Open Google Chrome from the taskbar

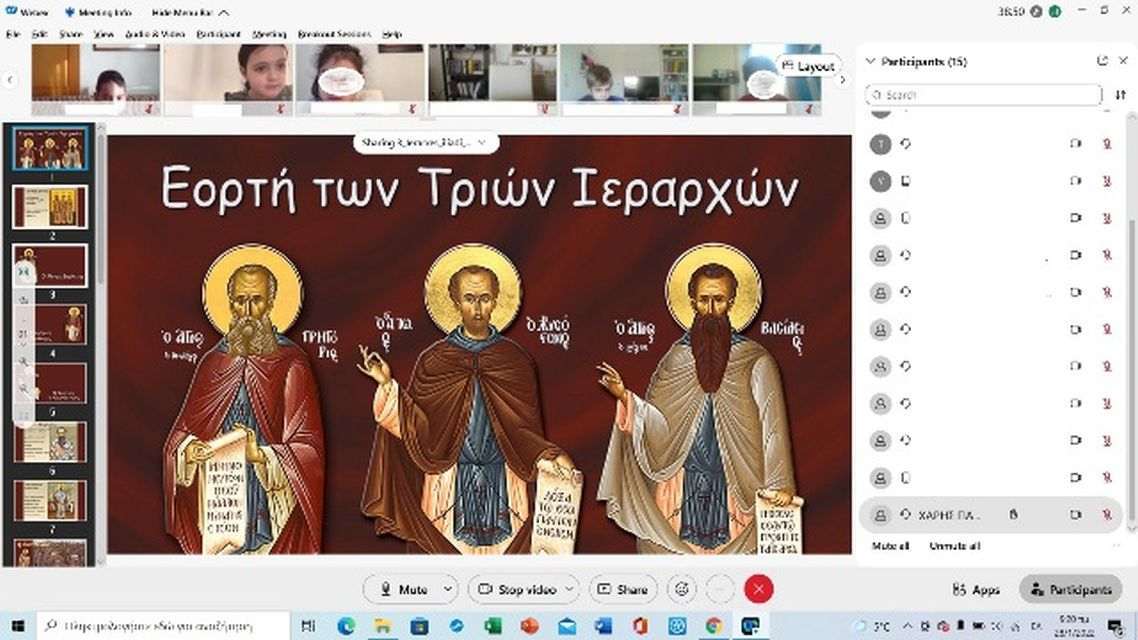pos(713,625)
